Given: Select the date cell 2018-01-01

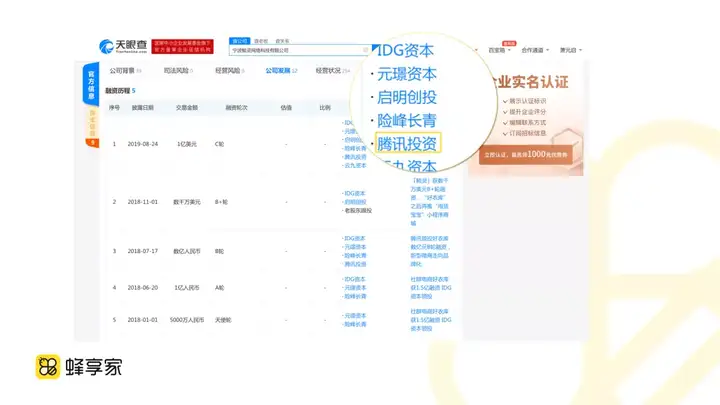Looking at the screenshot, I should 143,320.
